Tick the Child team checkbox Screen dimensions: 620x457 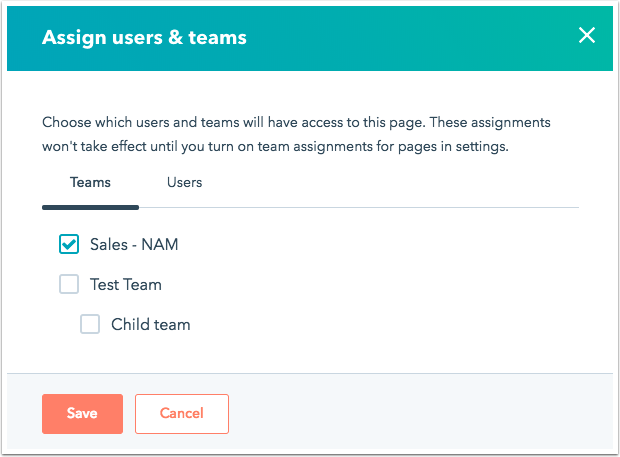pyautogui.click(x=90, y=324)
